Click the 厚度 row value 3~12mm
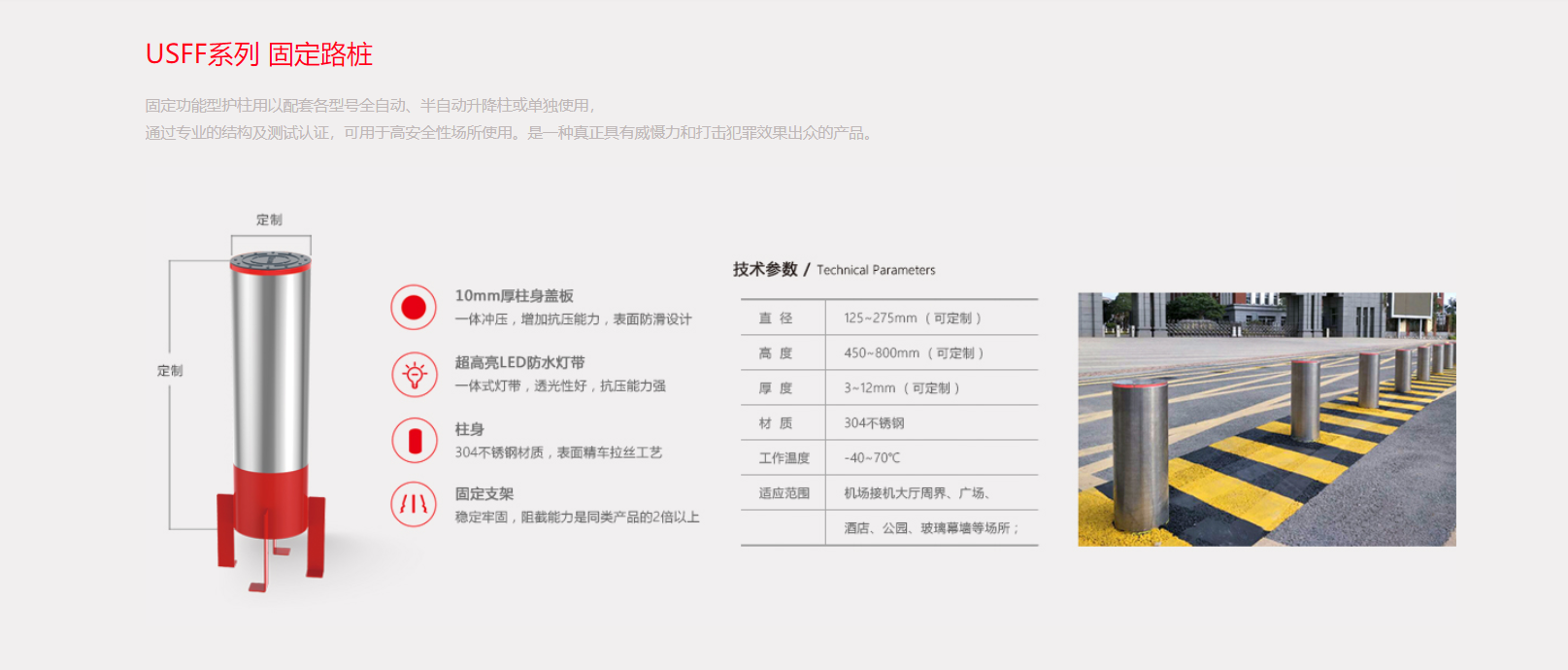This screenshot has height=670, width=1568. [901, 388]
